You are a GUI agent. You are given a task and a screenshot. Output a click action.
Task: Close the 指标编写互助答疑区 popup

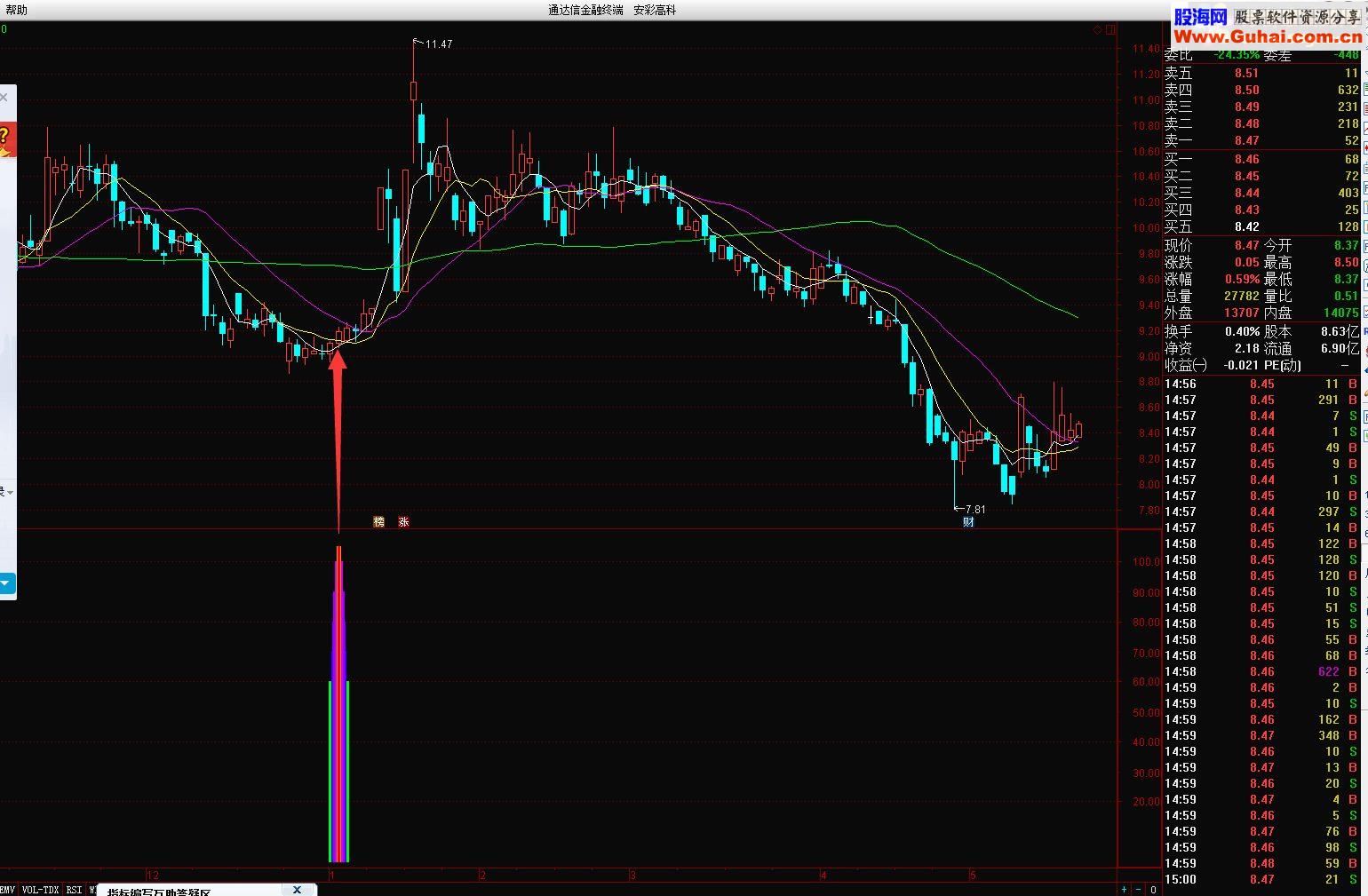tap(298, 889)
